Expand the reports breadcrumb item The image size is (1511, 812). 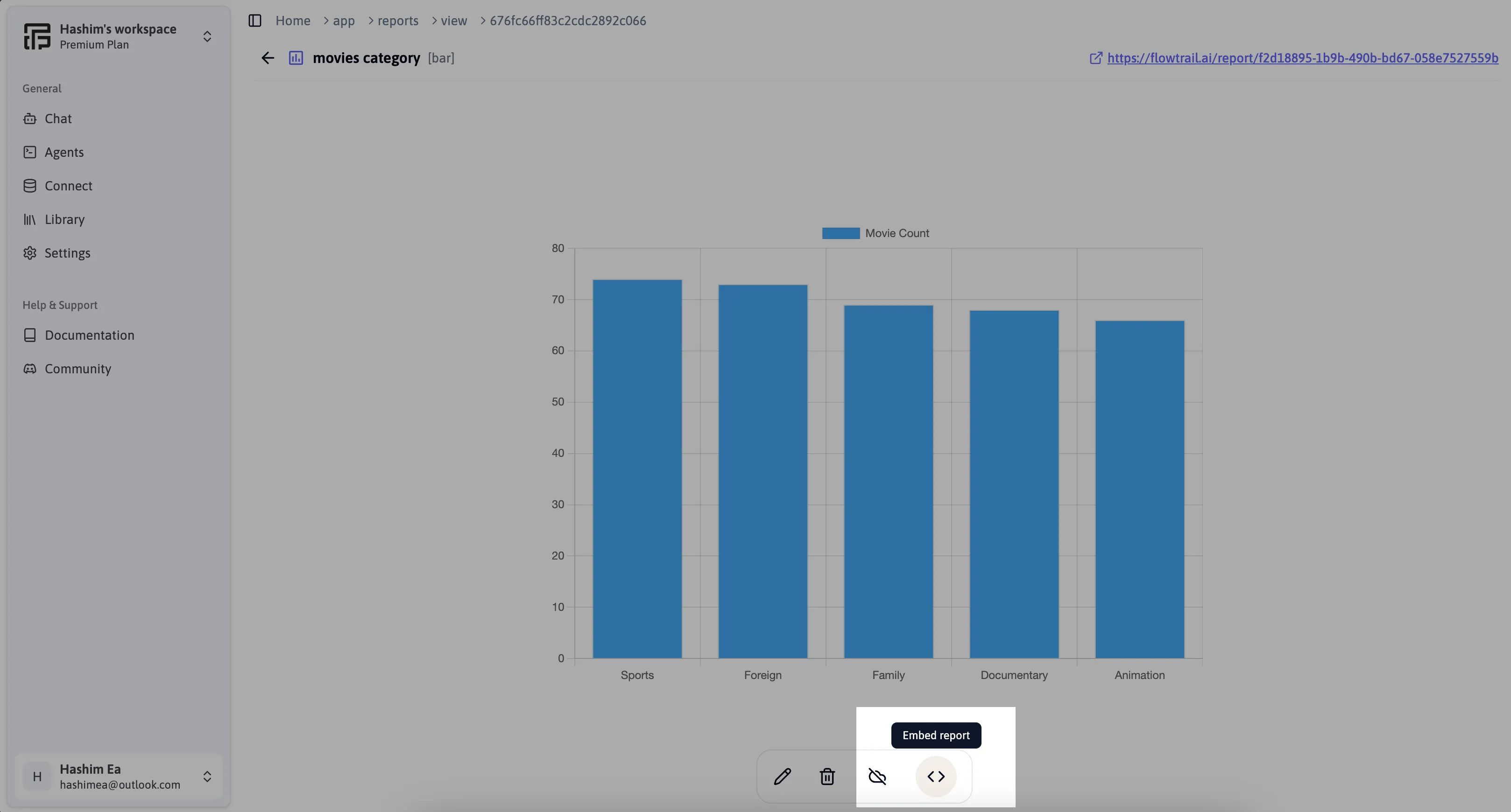[398, 20]
